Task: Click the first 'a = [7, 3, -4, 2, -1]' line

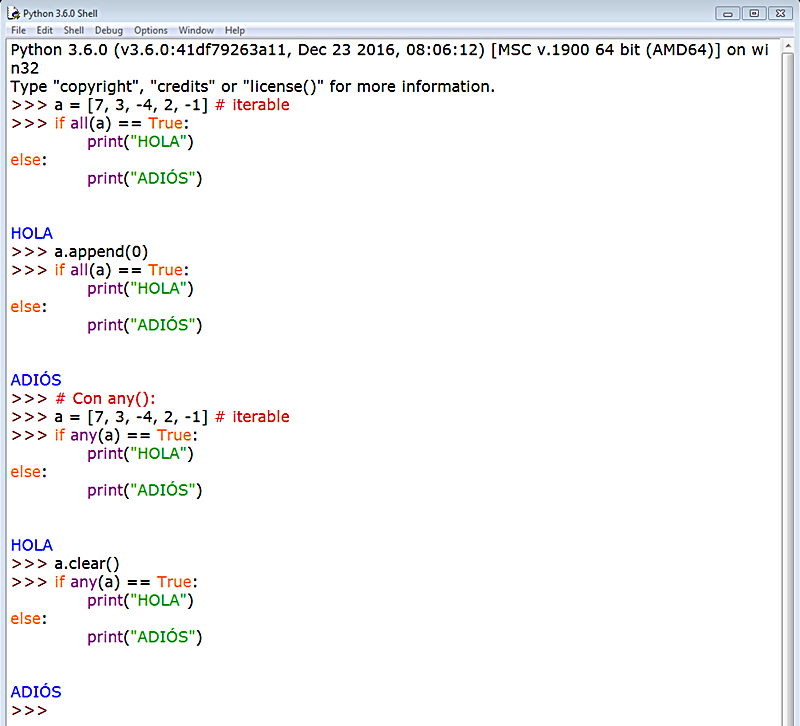Action: point(131,105)
